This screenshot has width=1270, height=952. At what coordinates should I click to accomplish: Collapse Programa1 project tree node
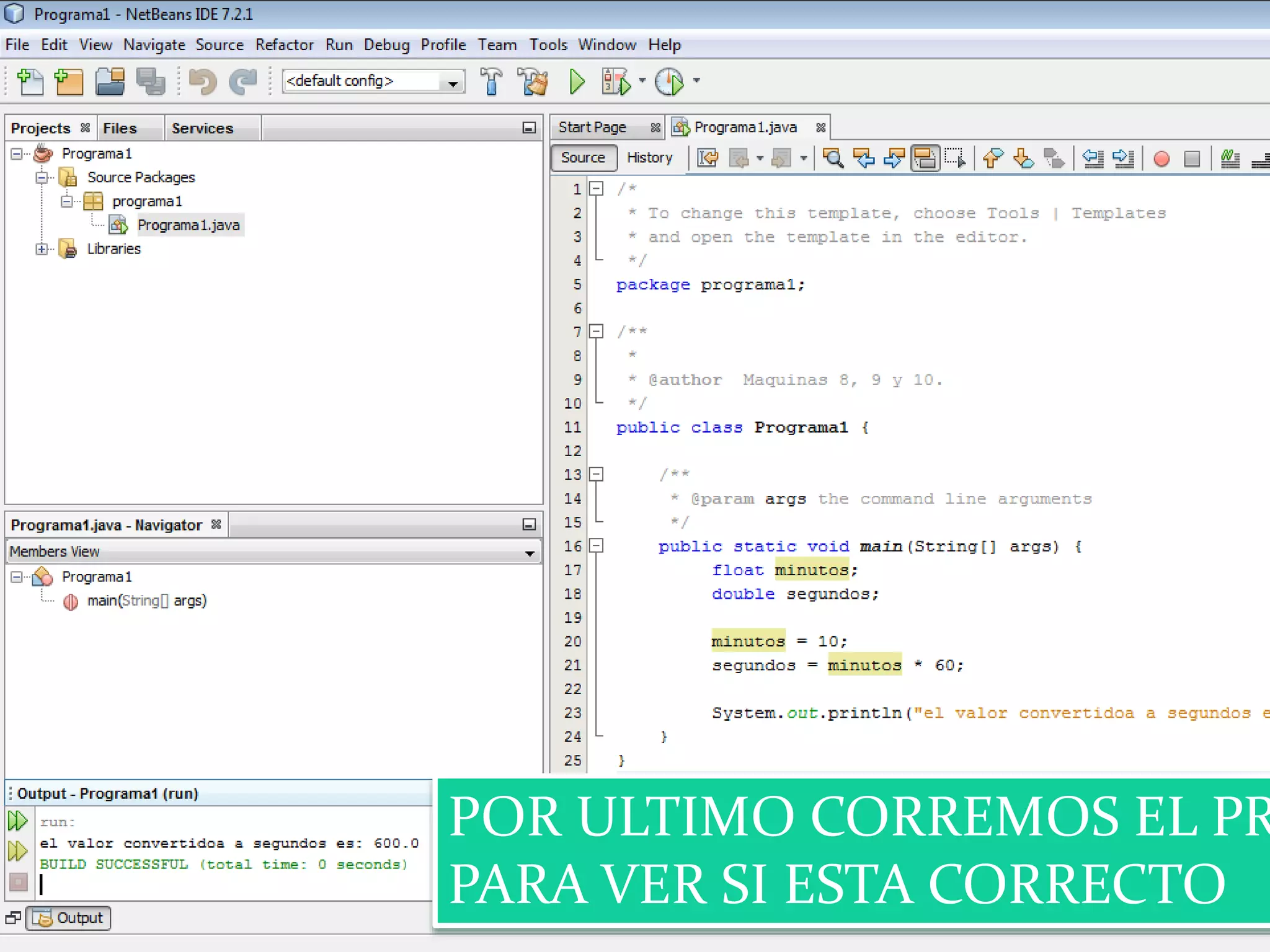click(x=17, y=154)
